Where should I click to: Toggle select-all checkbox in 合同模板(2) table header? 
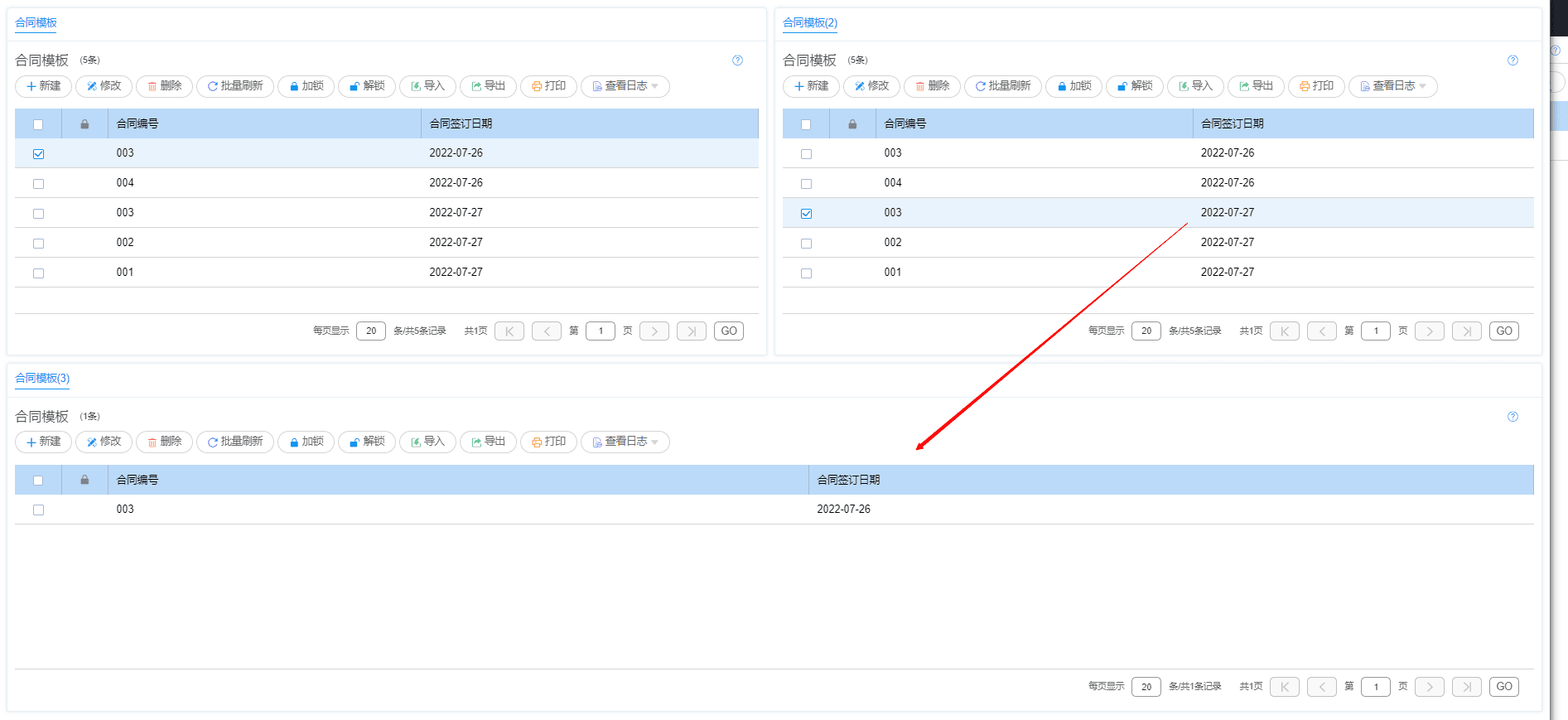(x=806, y=124)
